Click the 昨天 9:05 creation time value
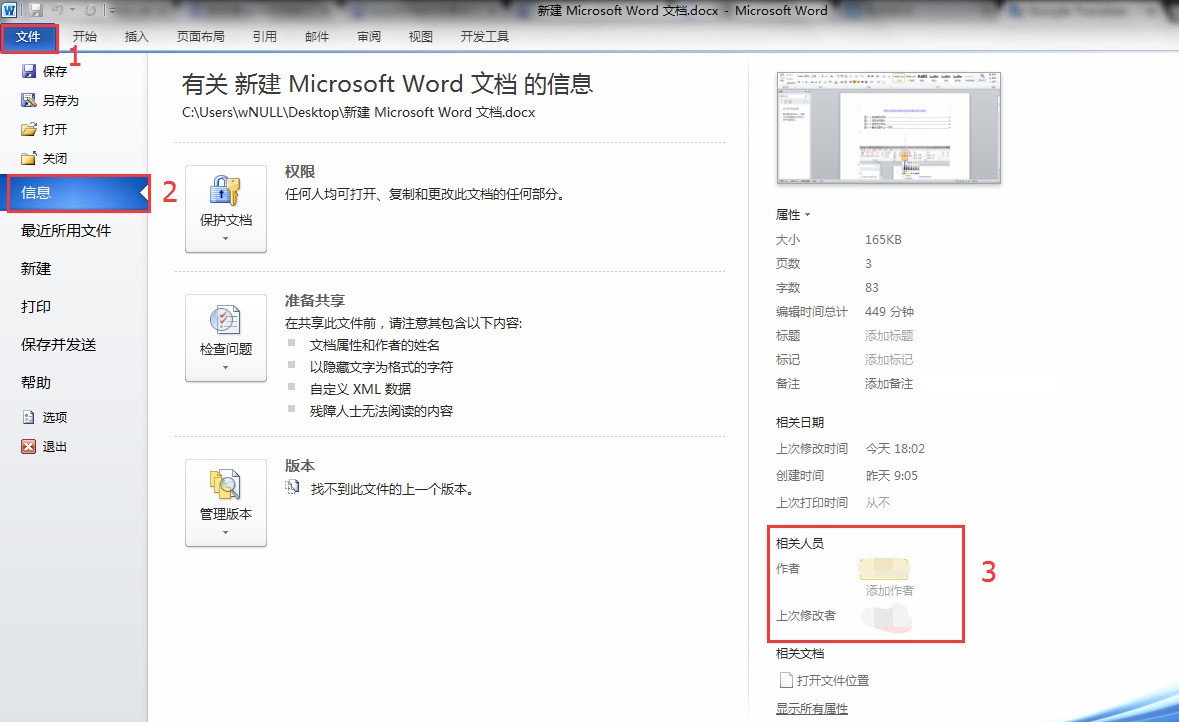This screenshot has height=722, width=1179. point(892,476)
